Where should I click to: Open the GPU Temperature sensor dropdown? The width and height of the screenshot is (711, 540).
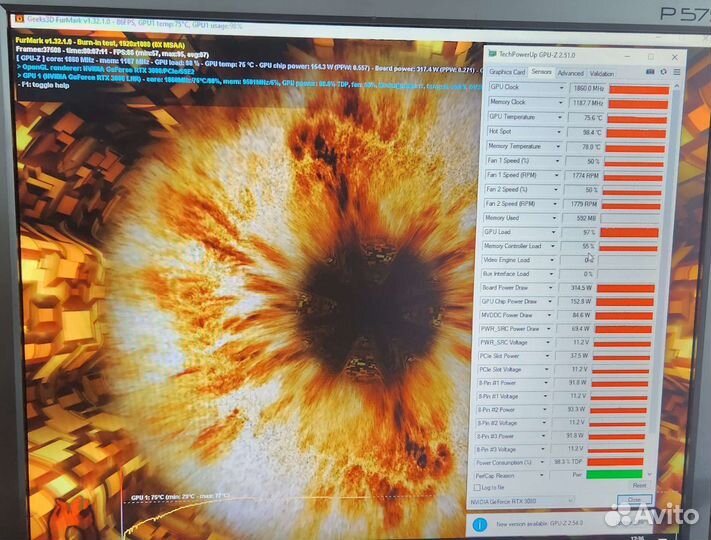click(x=560, y=117)
